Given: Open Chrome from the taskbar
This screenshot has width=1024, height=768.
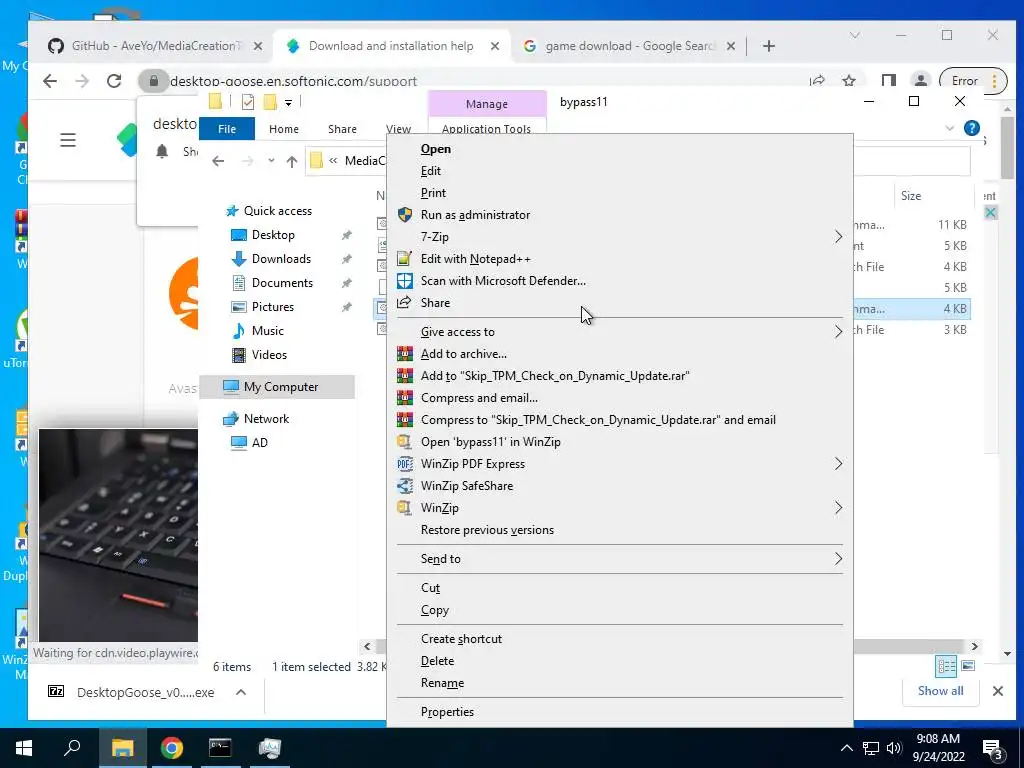Looking at the screenshot, I should 172,748.
